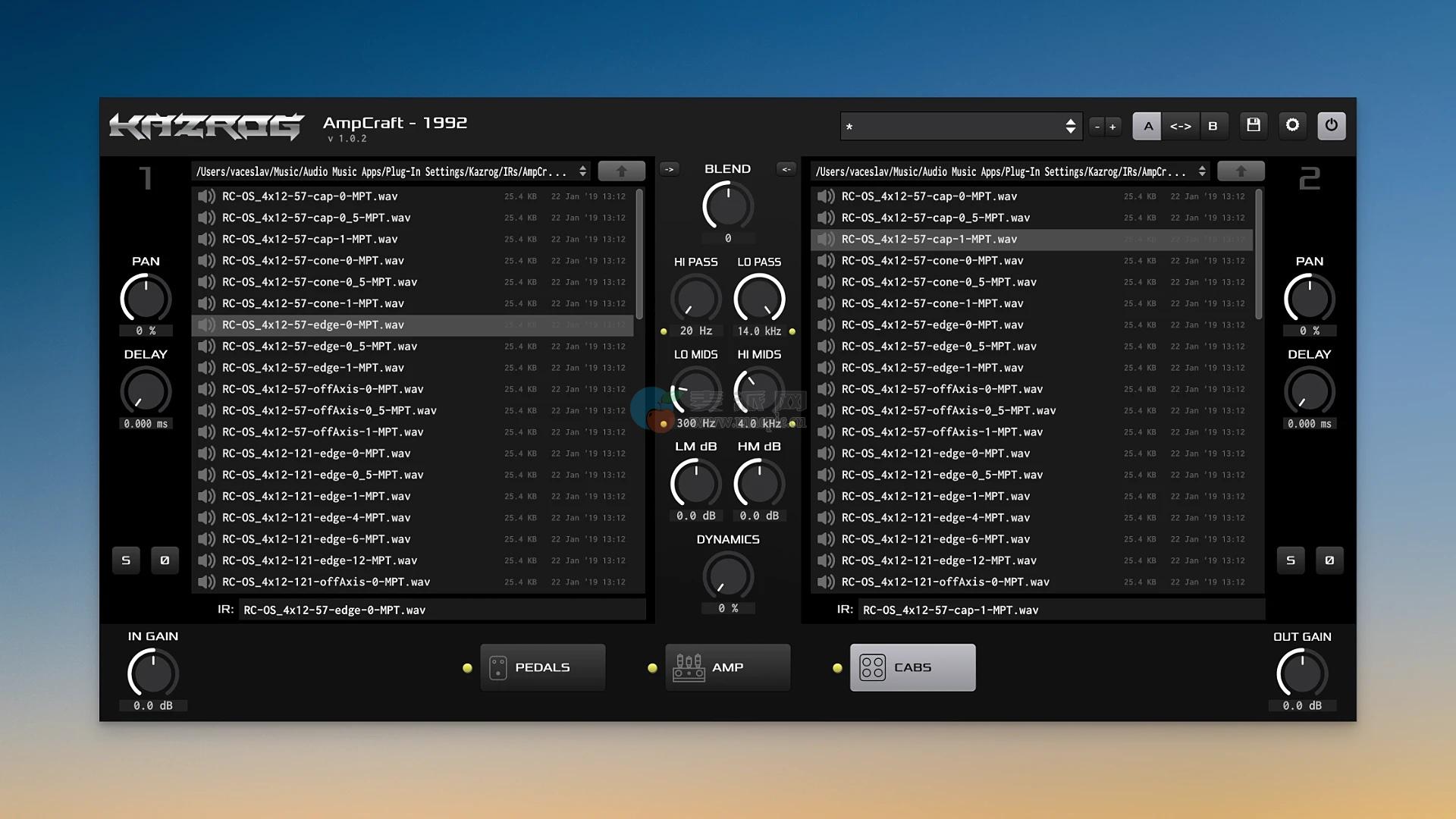Toggle the PEDALS section enable LED
Image resolution: width=1456 pixels, height=819 pixels.
[467, 668]
